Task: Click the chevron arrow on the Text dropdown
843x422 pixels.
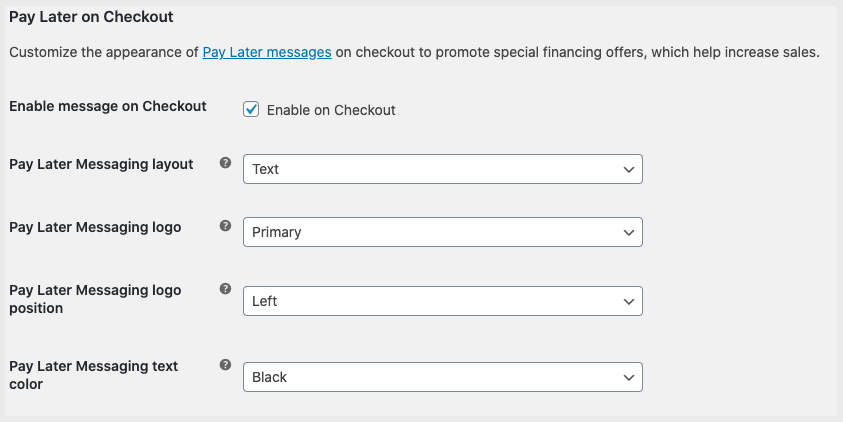Action: (629, 169)
